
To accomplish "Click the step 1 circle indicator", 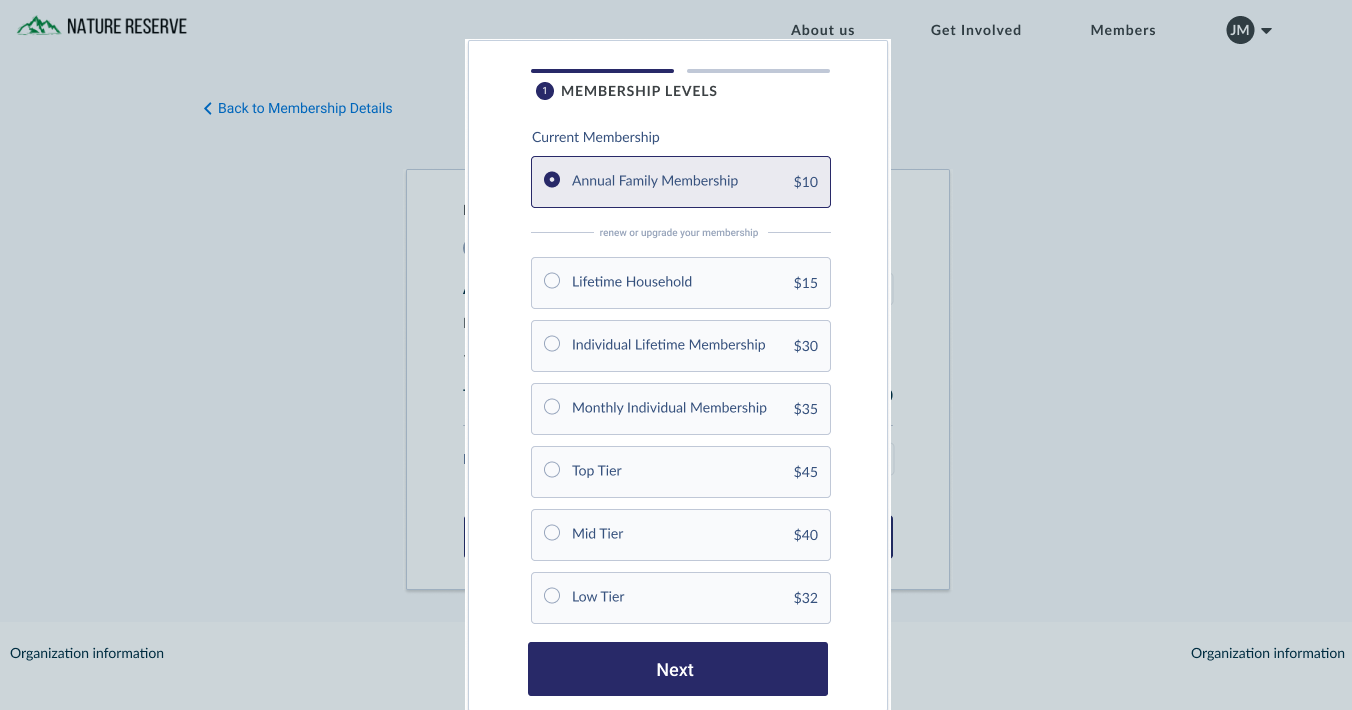I will (545, 91).
